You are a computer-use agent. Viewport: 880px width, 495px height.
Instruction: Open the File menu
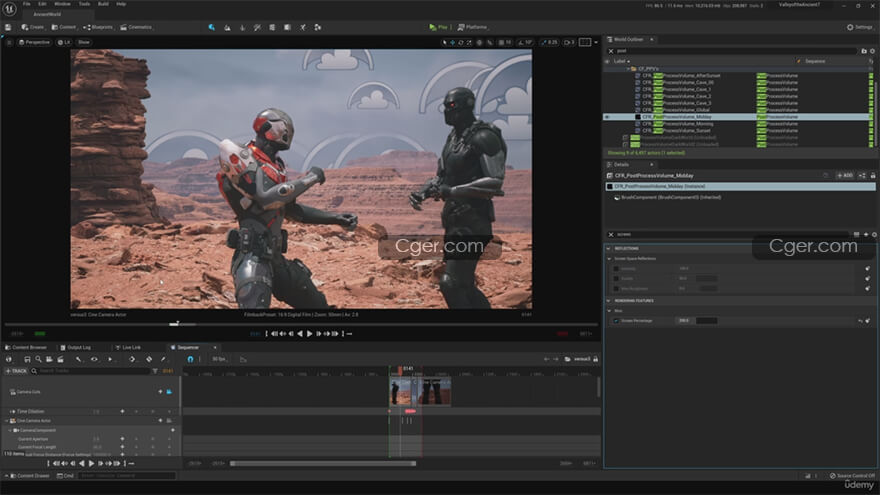point(26,4)
